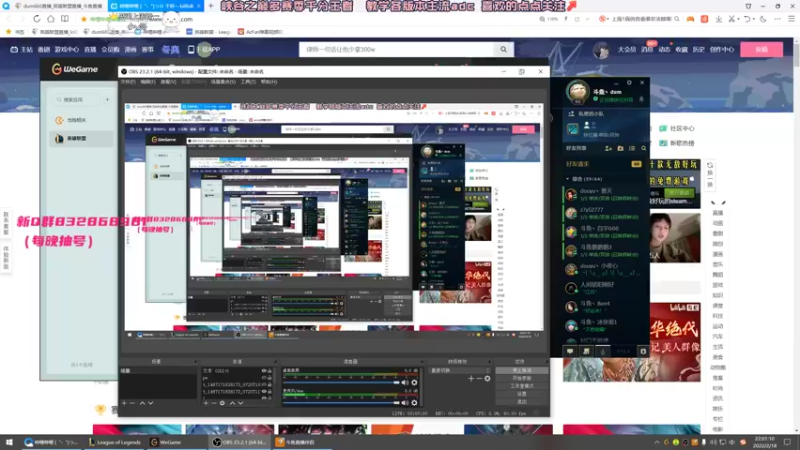Search friends in LoL friends panel
This screenshot has height=450, width=800.
tap(643, 148)
